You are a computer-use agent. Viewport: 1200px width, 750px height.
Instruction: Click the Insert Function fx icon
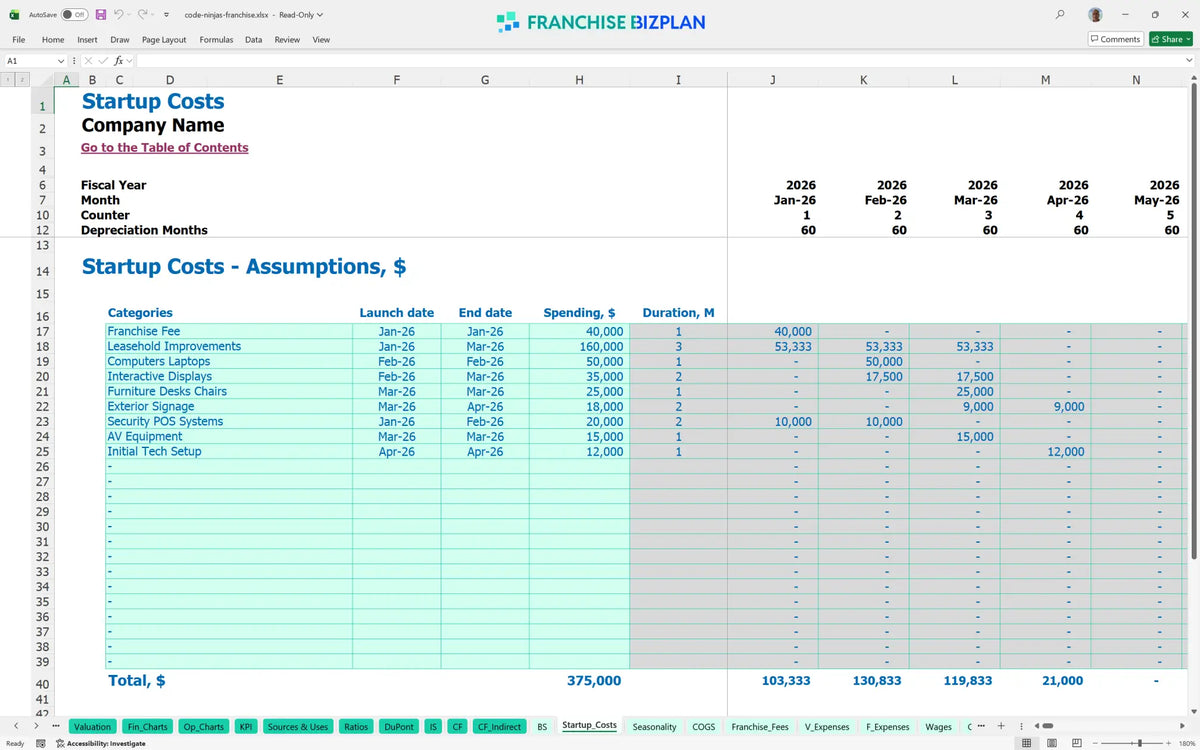click(x=119, y=61)
